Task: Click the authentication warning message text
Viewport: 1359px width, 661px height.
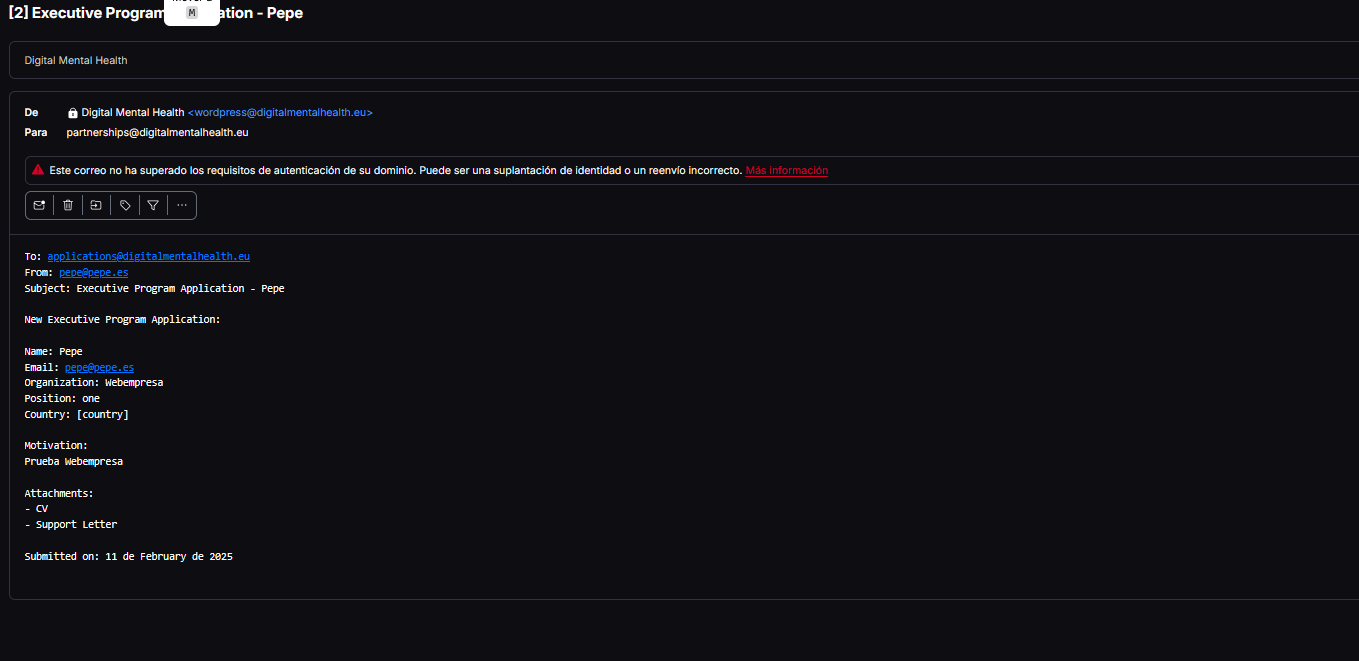Action: (396, 170)
